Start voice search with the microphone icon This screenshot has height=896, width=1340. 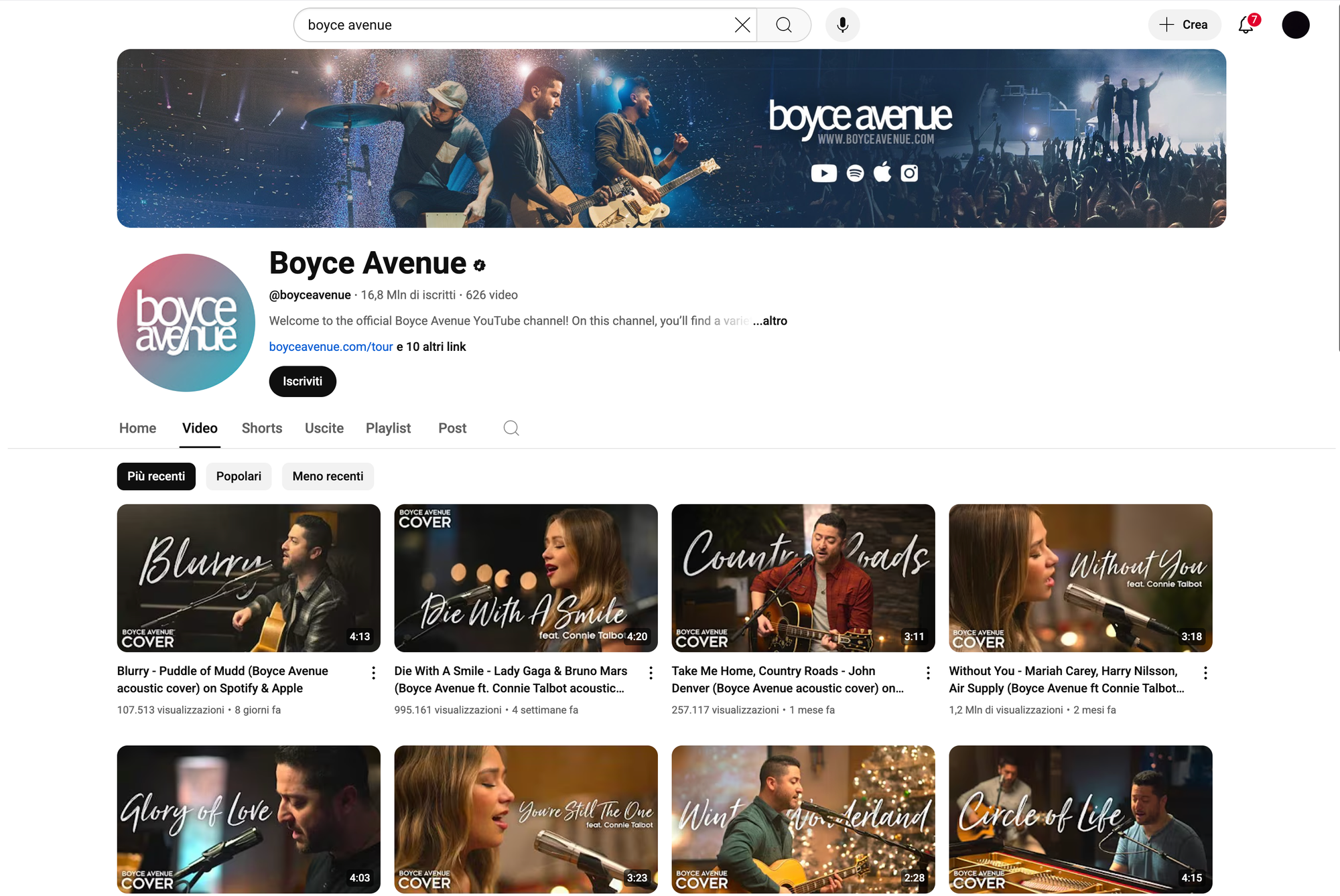tap(842, 25)
